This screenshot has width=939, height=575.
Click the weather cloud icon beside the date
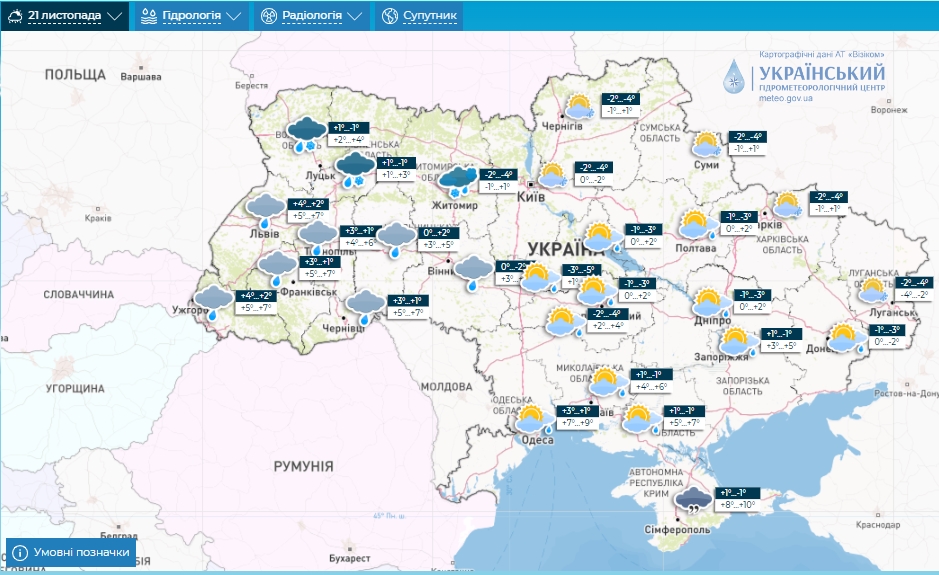pyautogui.click(x=15, y=16)
